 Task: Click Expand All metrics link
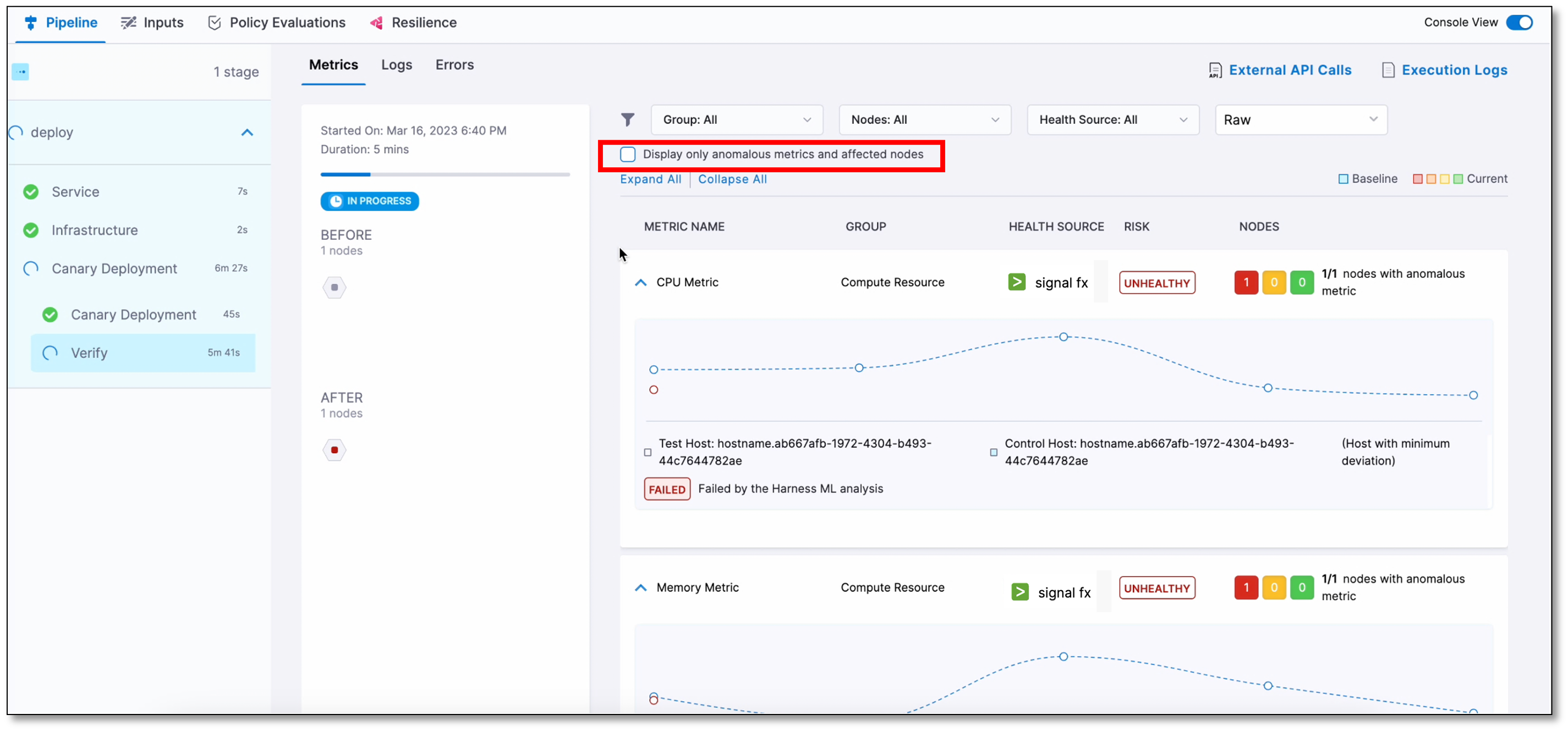coord(651,179)
